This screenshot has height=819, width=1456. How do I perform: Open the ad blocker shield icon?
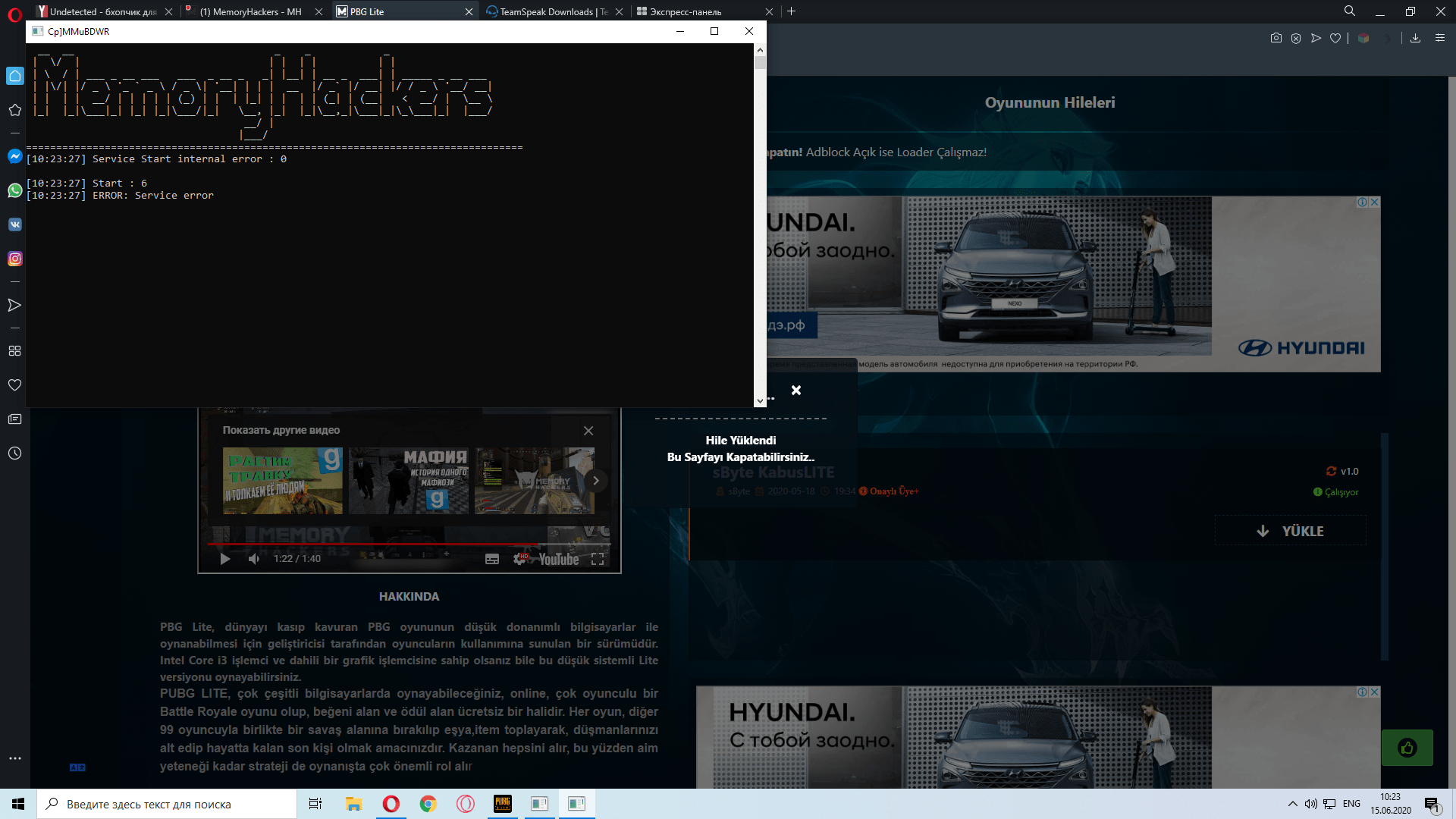click(1296, 38)
